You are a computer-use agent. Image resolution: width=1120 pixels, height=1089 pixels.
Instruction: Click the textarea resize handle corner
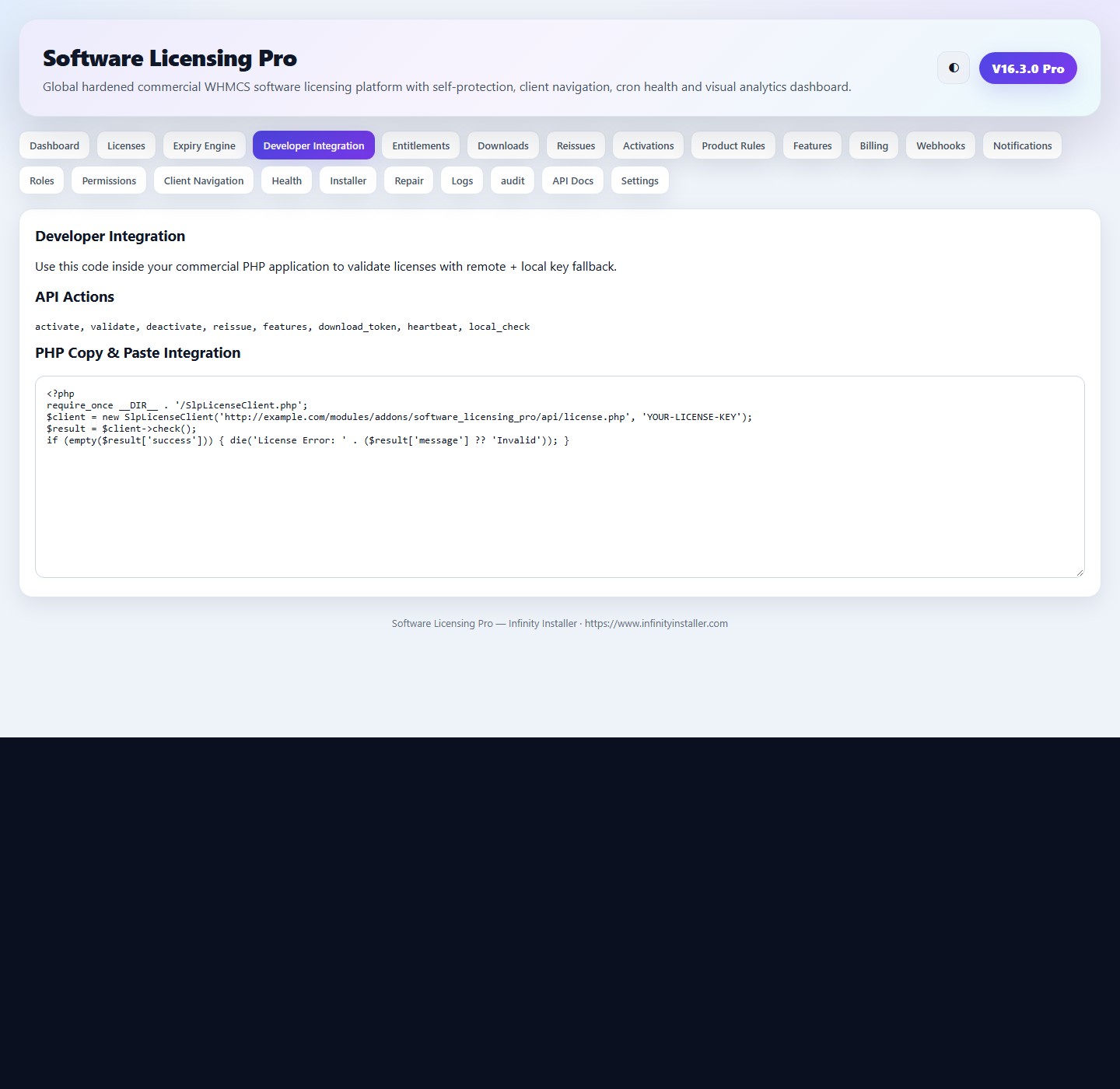[1080, 573]
